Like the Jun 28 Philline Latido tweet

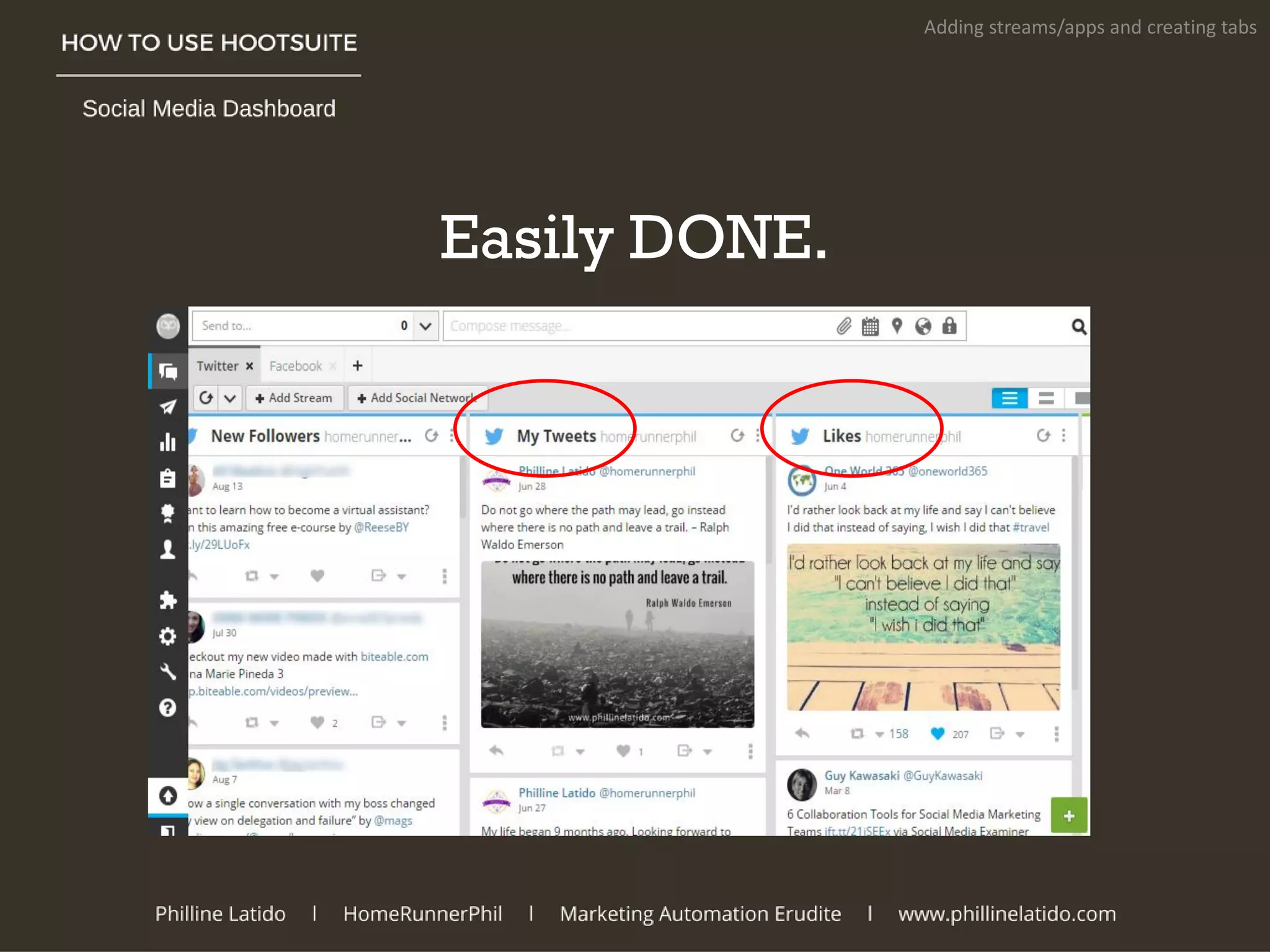[623, 751]
